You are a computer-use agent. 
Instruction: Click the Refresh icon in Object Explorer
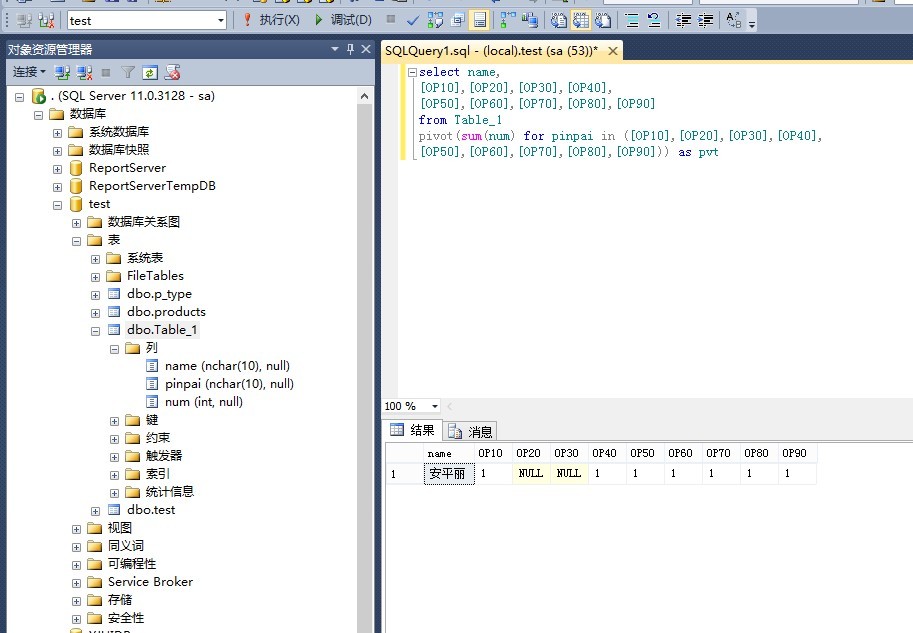tap(150, 72)
